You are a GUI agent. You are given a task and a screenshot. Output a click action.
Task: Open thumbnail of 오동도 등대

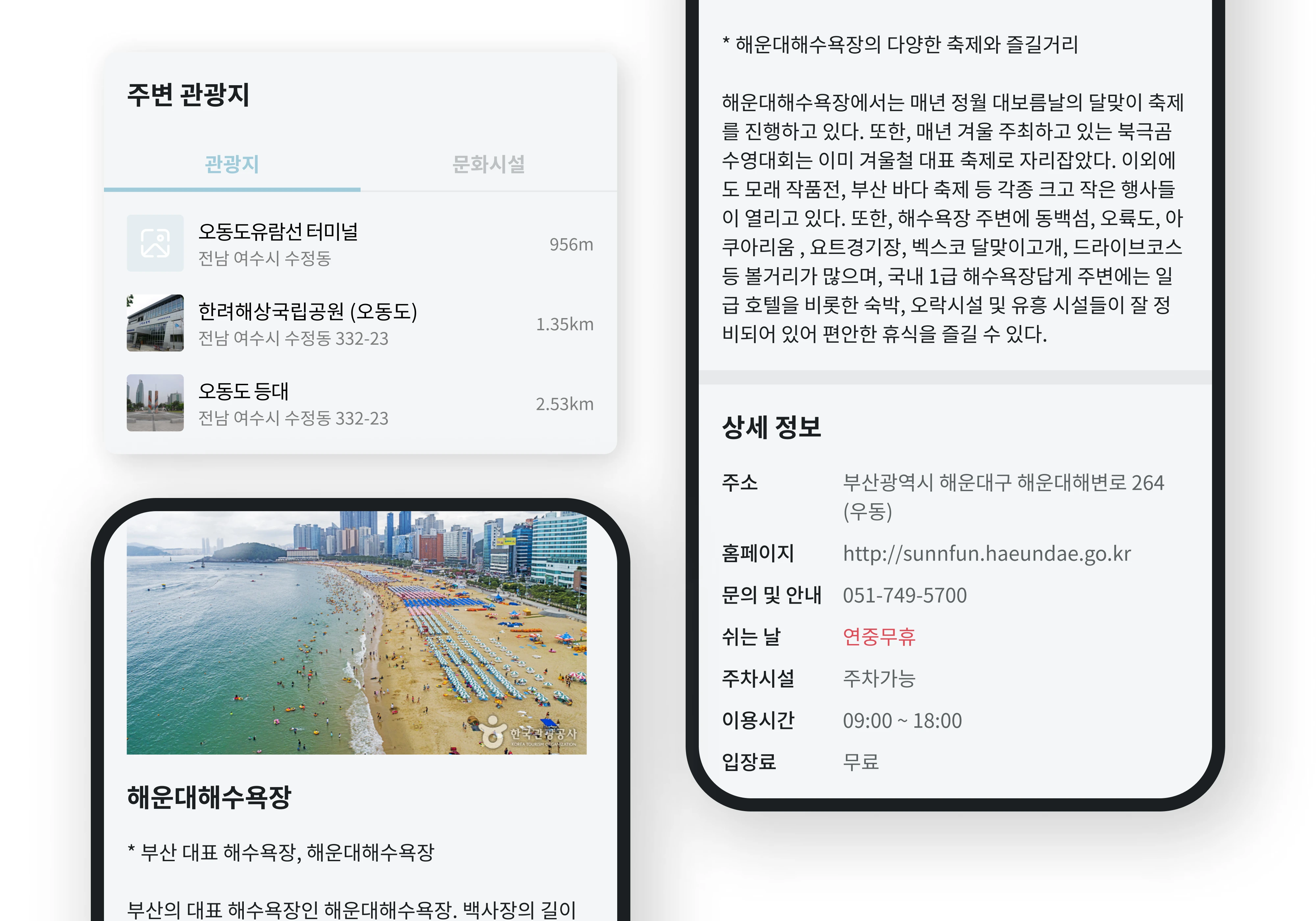[x=155, y=402]
